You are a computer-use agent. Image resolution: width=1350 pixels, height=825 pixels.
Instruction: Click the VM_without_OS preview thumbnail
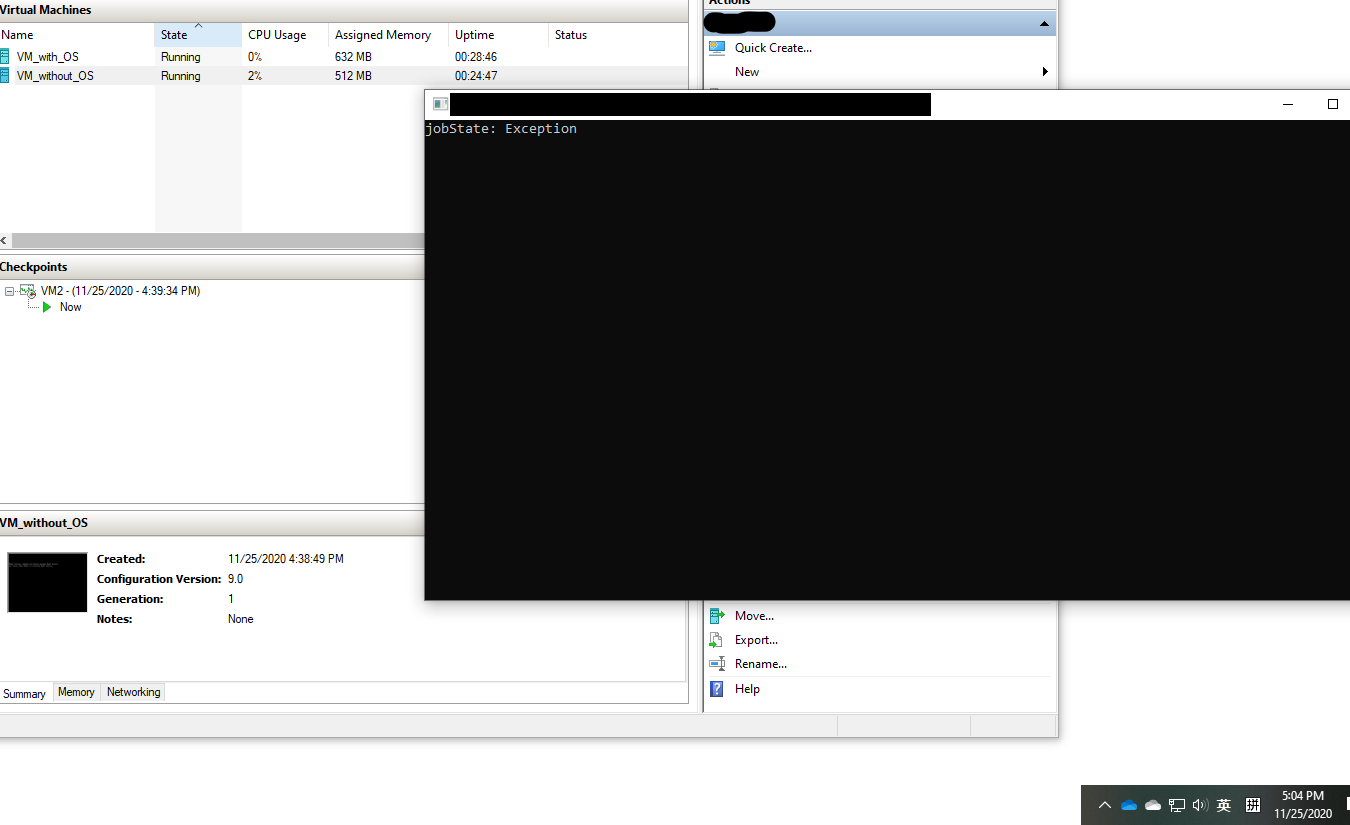point(47,582)
